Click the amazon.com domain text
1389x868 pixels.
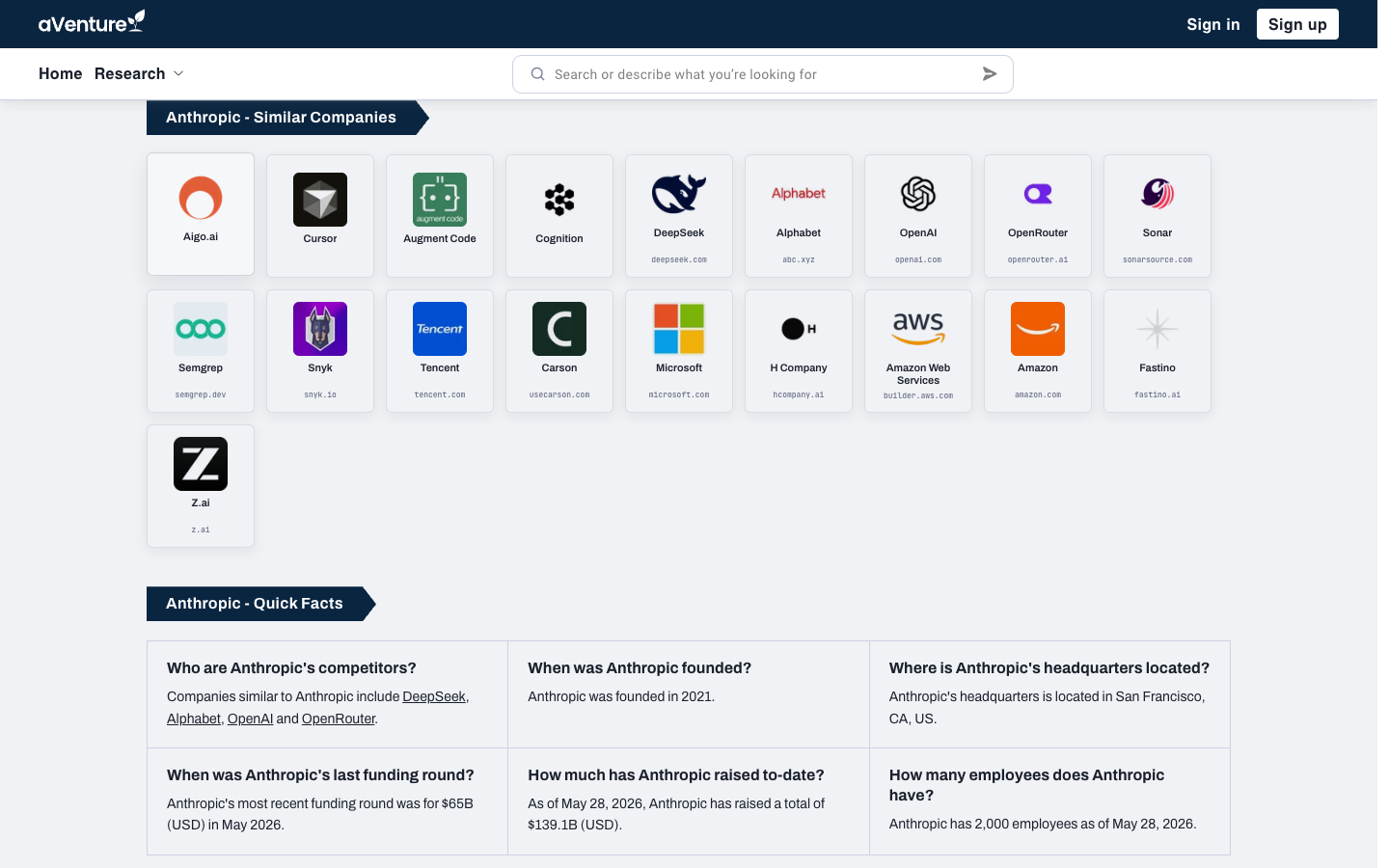point(1038,394)
